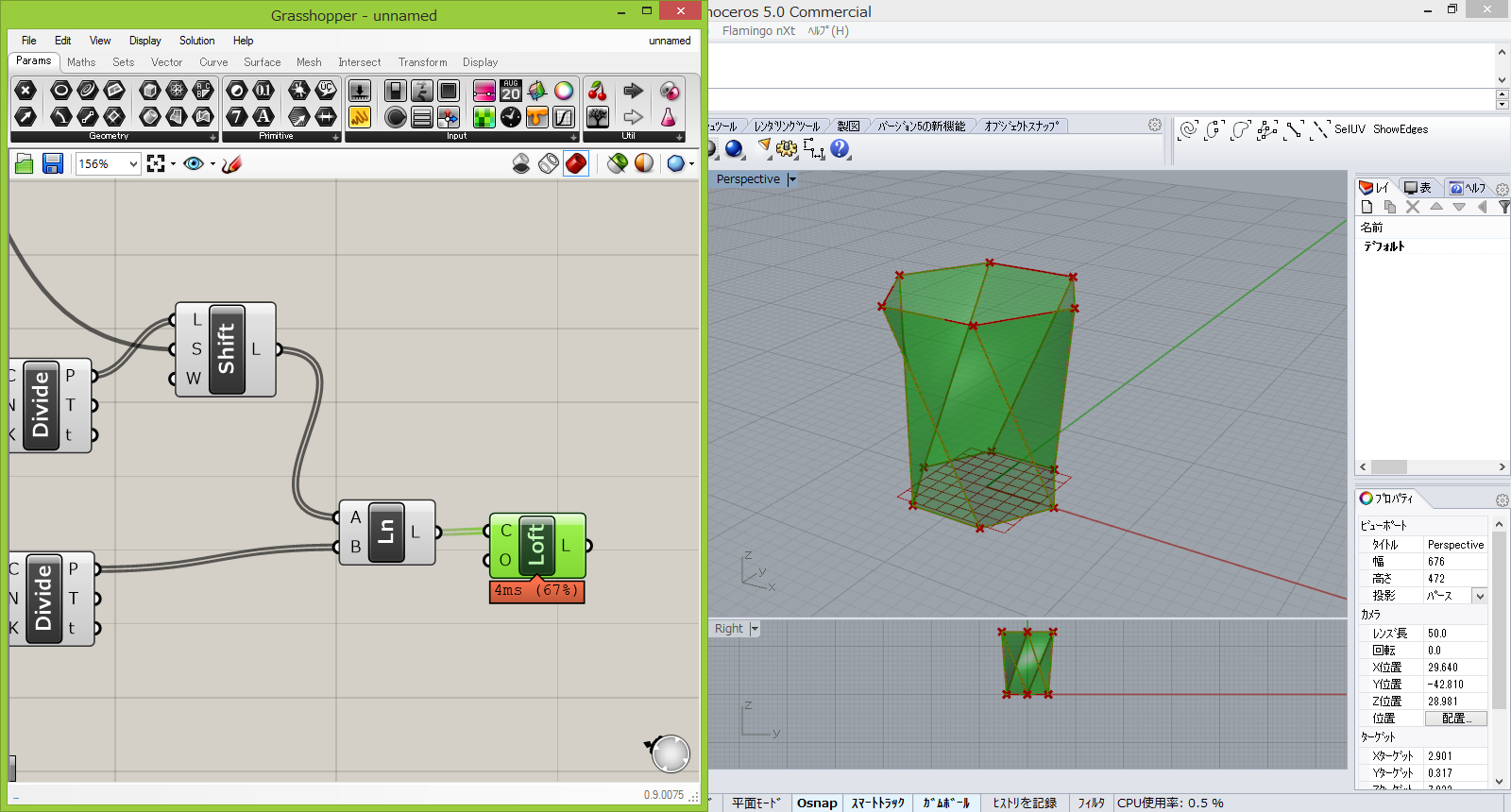The height and width of the screenshot is (812, 1511).
Task: Save the Grasshopper document
Action: (53, 164)
